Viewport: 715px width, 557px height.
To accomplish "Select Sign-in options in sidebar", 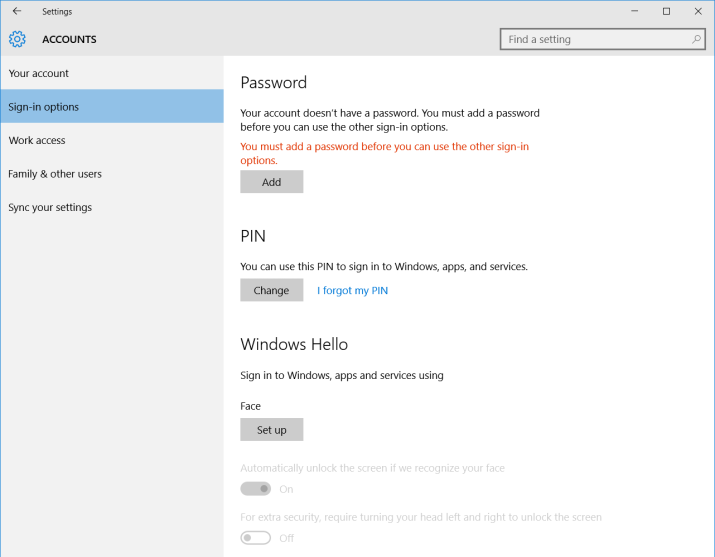I will click(44, 107).
